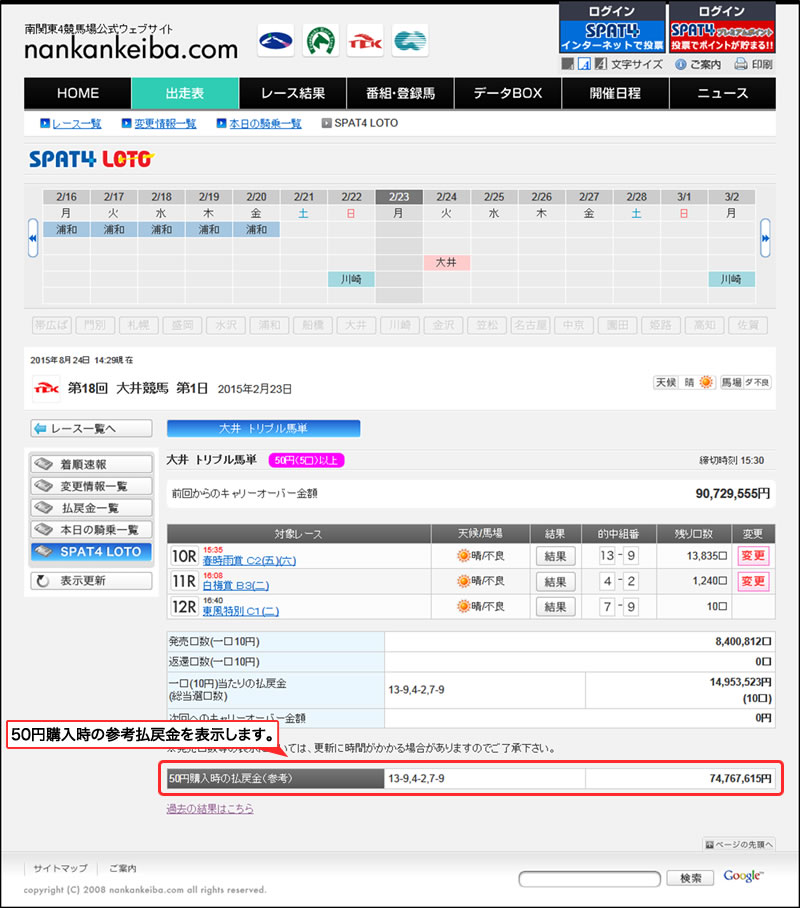Open the レース結果 menu

pyautogui.click(x=293, y=93)
